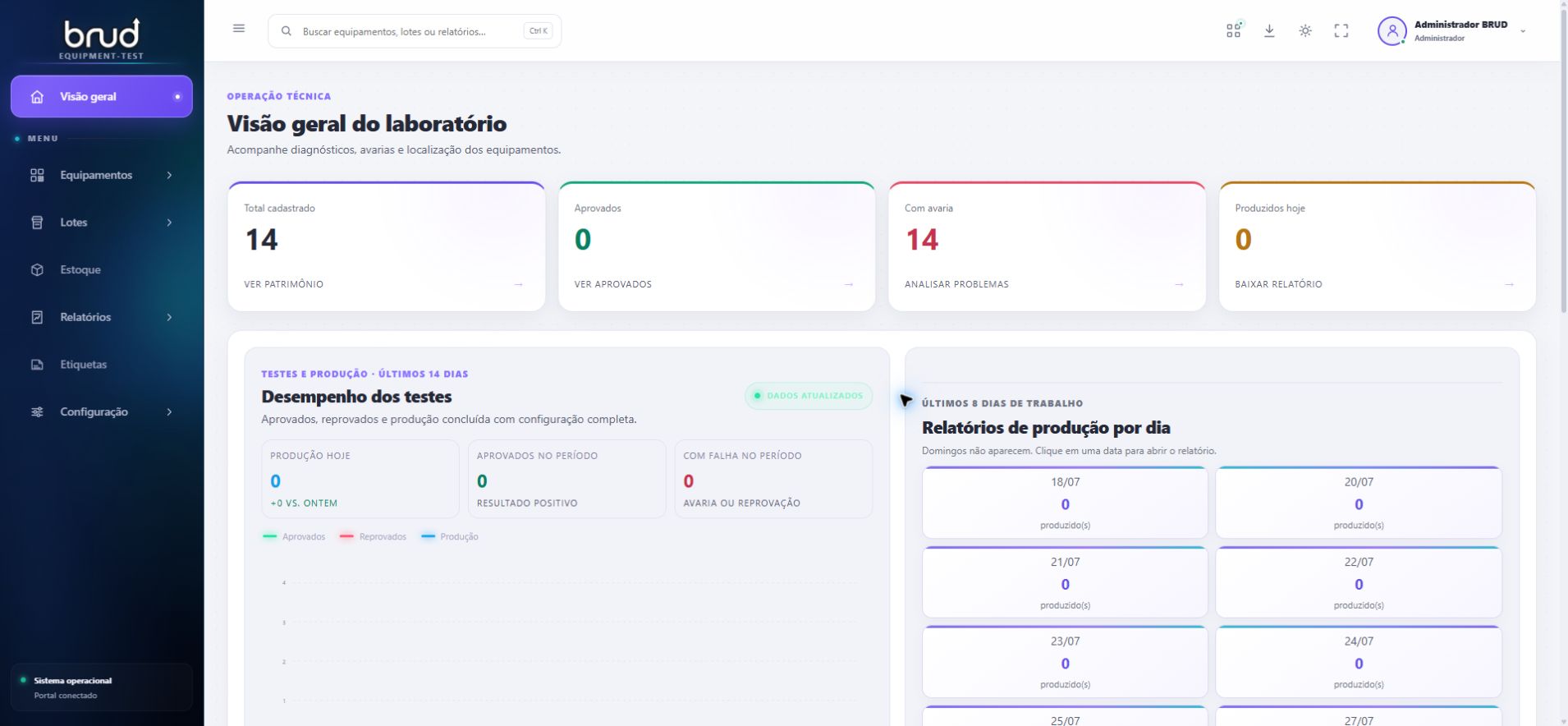Click arrow on Com avaria card
Image resolution: width=1568 pixels, height=726 pixels.
click(1179, 284)
